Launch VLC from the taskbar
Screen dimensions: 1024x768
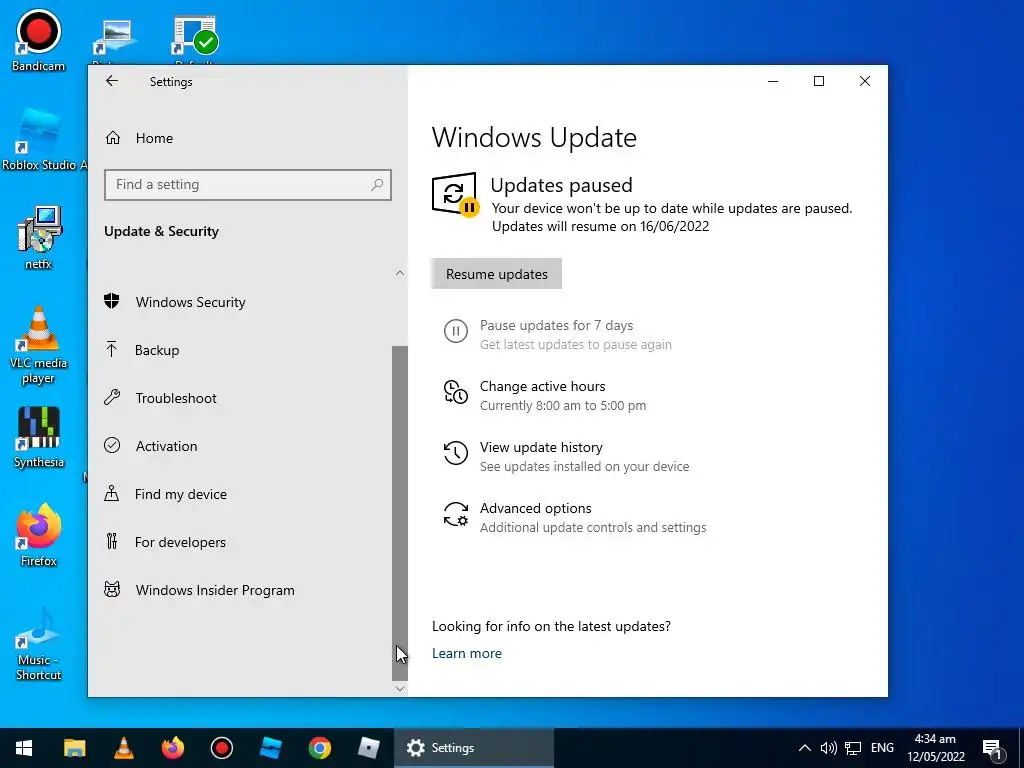point(123,748)
